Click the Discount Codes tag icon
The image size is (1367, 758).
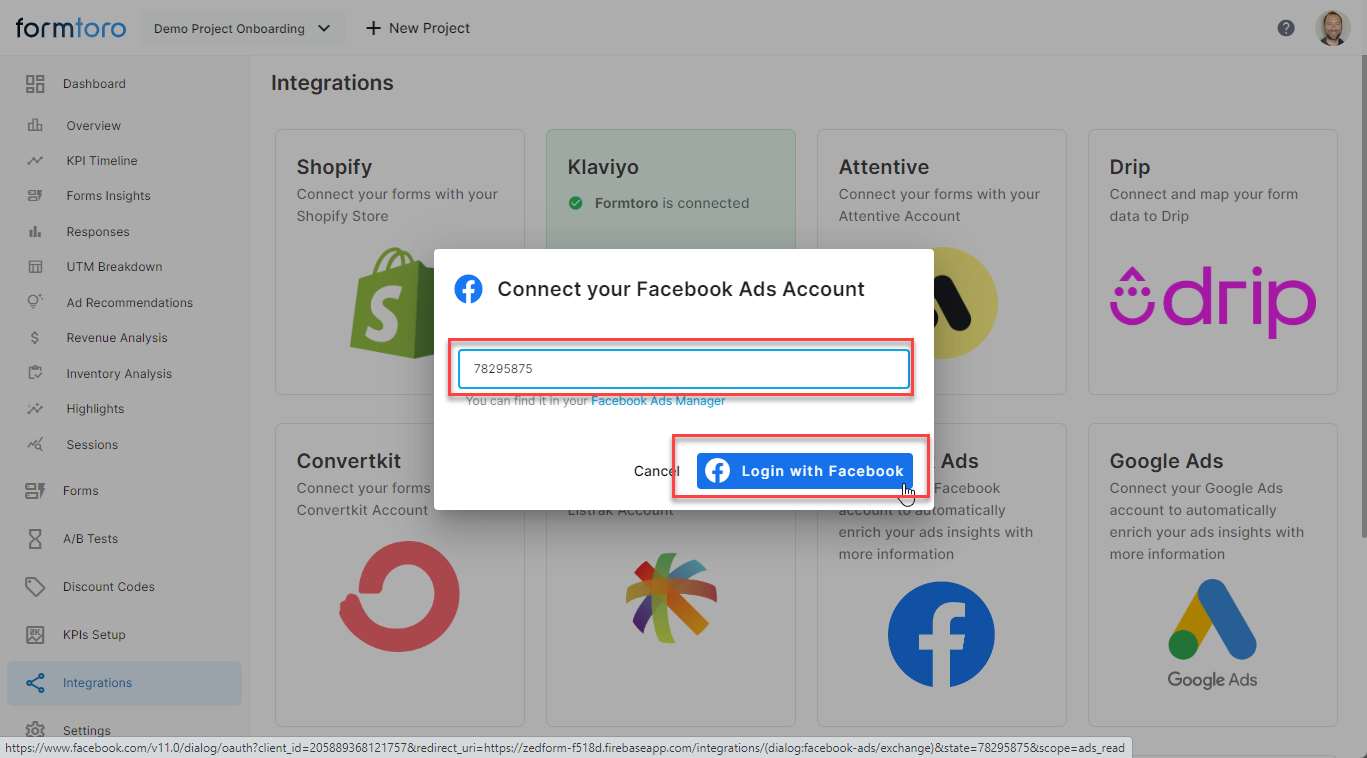click(35, 587)
